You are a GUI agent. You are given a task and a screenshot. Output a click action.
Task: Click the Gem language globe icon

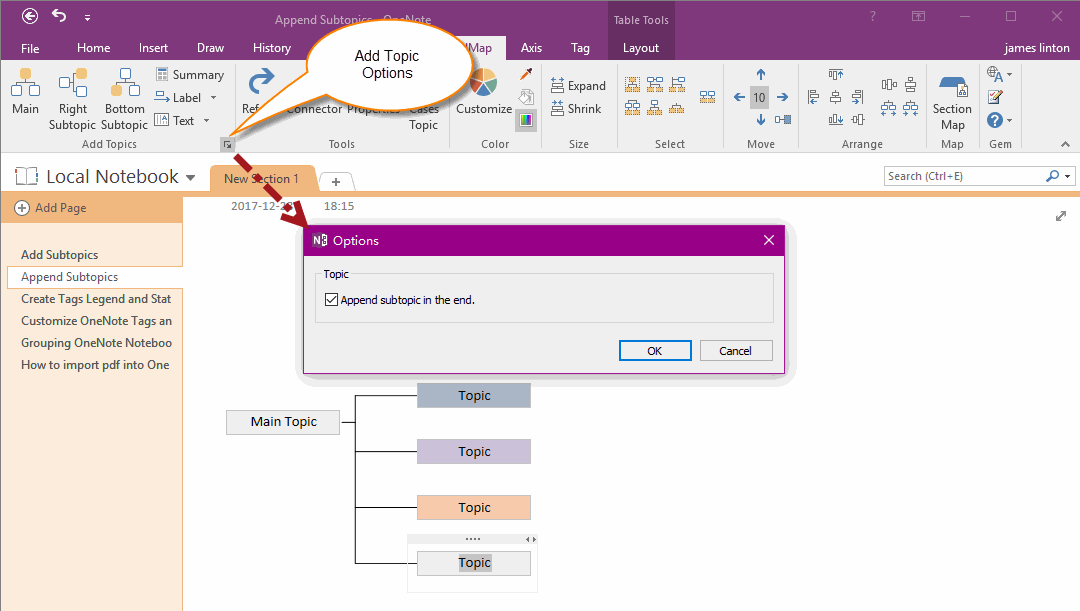point(994,74)
